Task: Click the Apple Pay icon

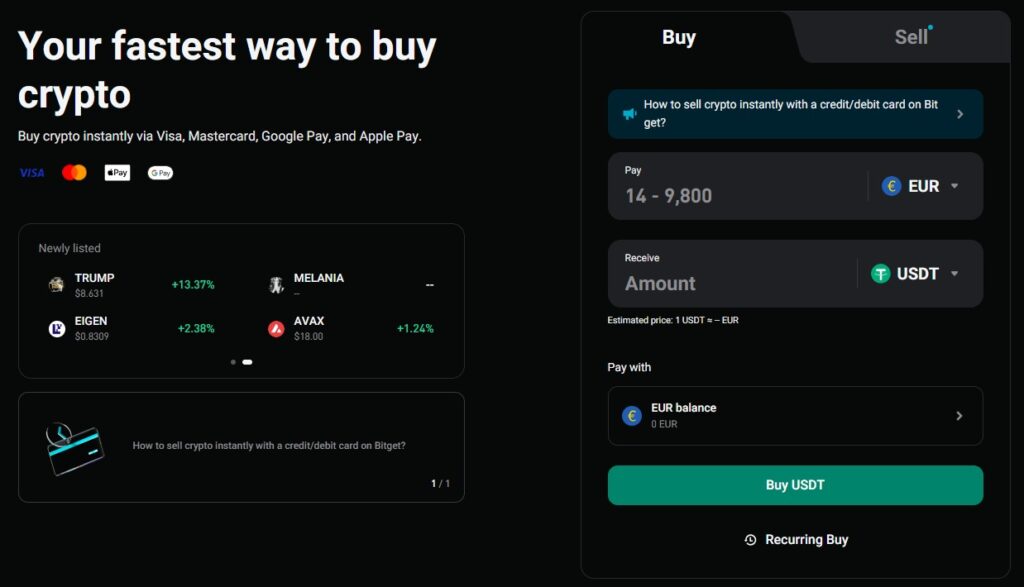Action: (116, 172)
